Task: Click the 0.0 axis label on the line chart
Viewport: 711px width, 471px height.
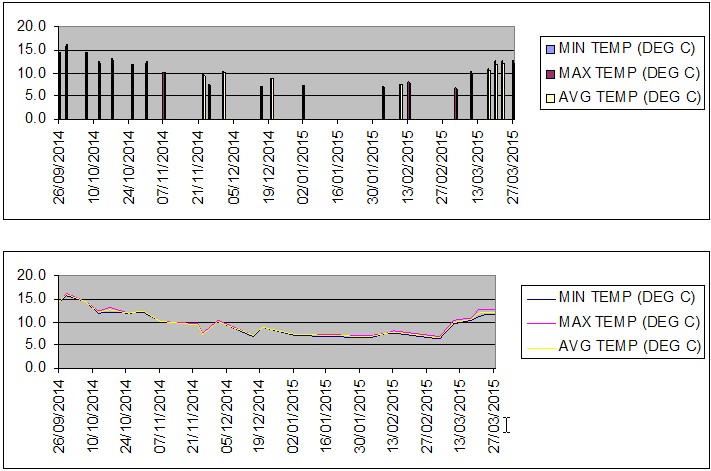Action: pos(36,368)
